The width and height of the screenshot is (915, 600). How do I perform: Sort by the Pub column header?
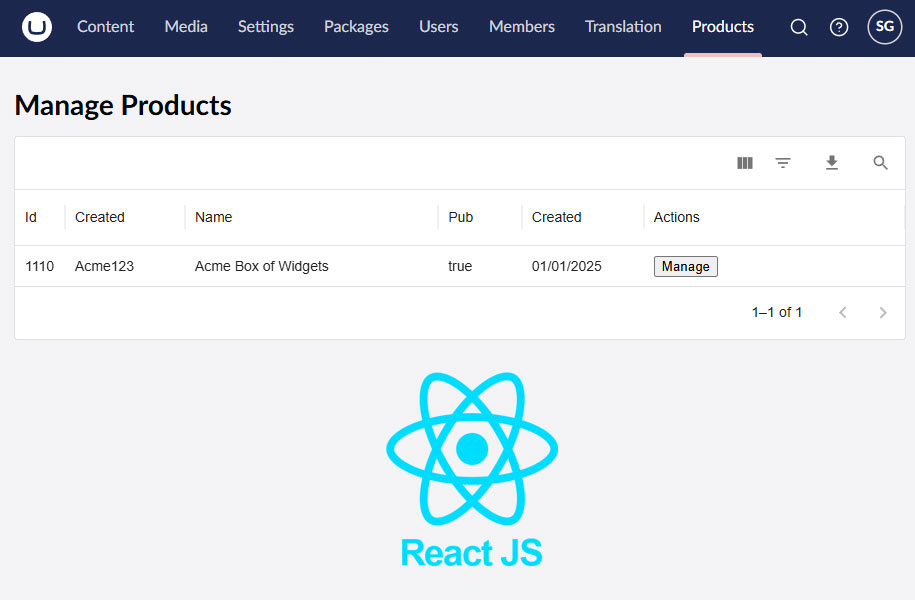[x=460, y=217]
